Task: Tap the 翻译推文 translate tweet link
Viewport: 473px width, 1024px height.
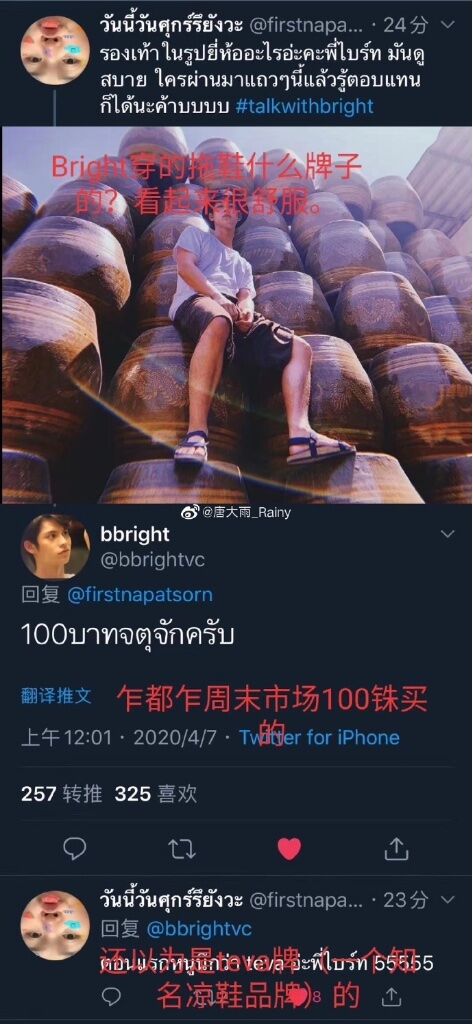Action: 56,696
